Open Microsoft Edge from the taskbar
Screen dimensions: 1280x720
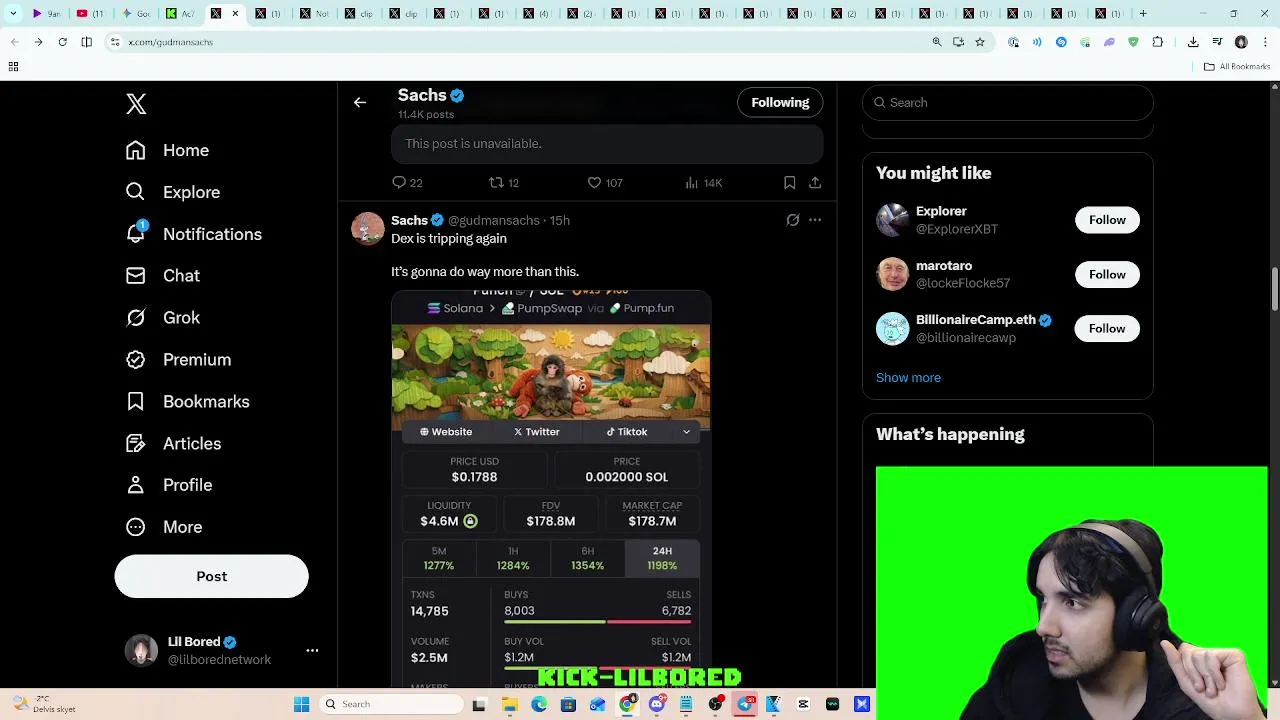[538, 704]
